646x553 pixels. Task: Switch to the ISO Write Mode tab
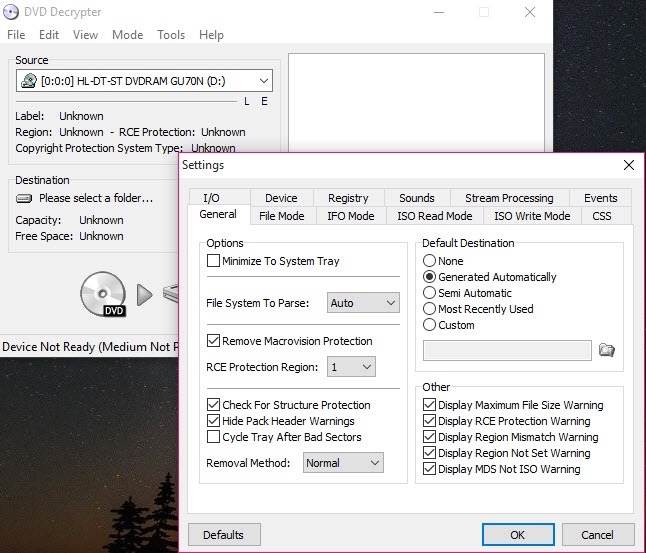point(532,216)
